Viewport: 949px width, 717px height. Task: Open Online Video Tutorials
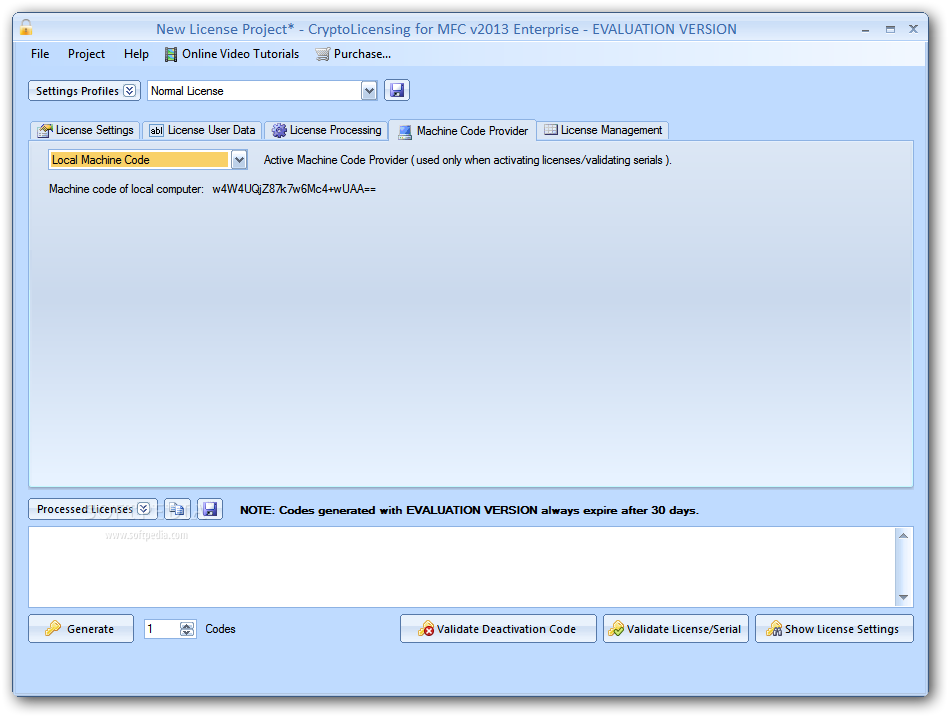click(232, 54)
